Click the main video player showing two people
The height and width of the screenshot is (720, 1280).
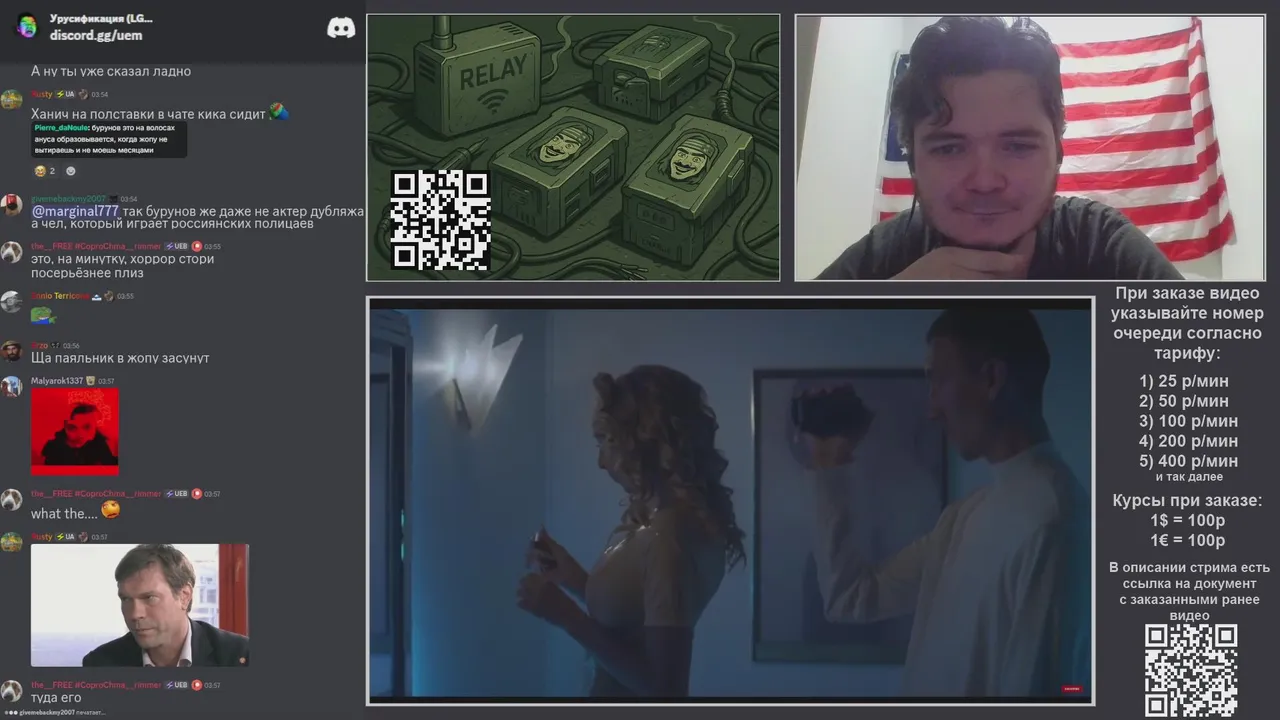[730, 501]
